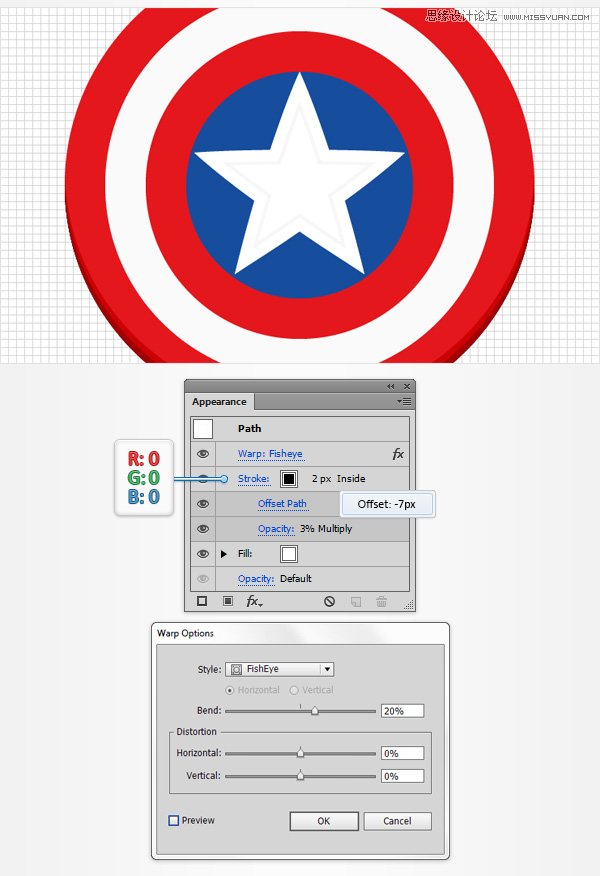600x876 pixels.
Task: Close the Appearance panel
Action: click(x=407, y=386)
